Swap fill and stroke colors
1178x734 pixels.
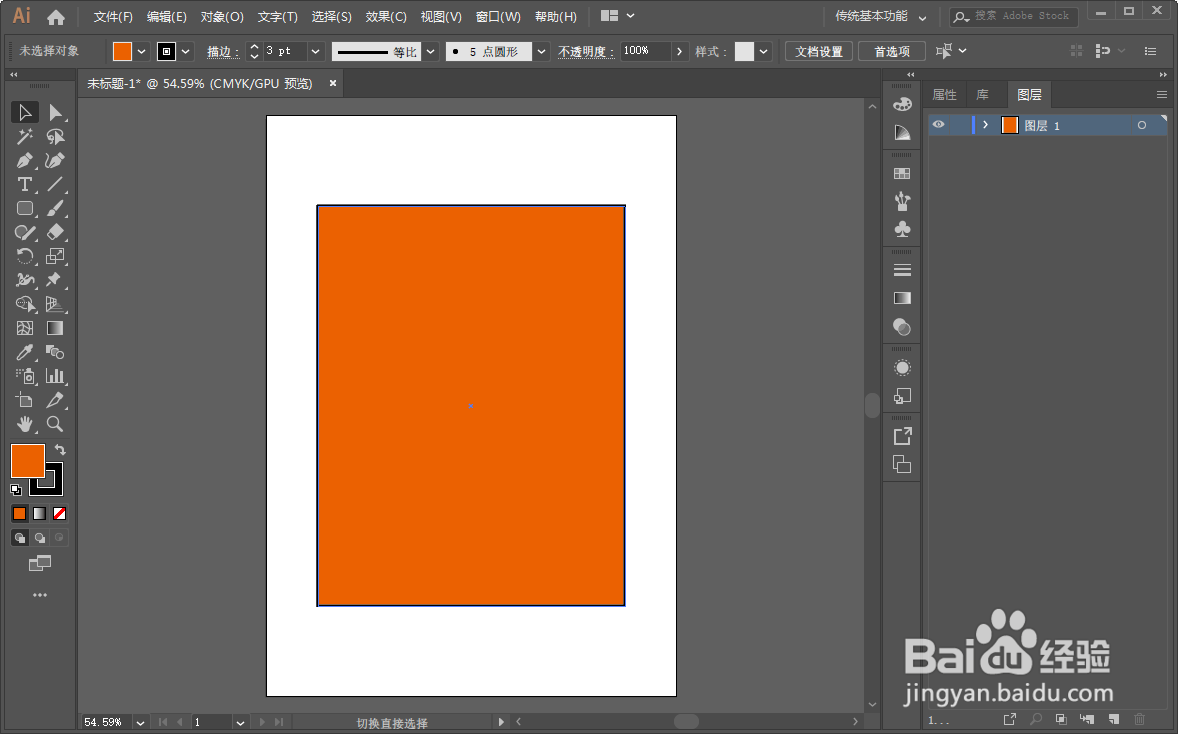click(60, 449)
